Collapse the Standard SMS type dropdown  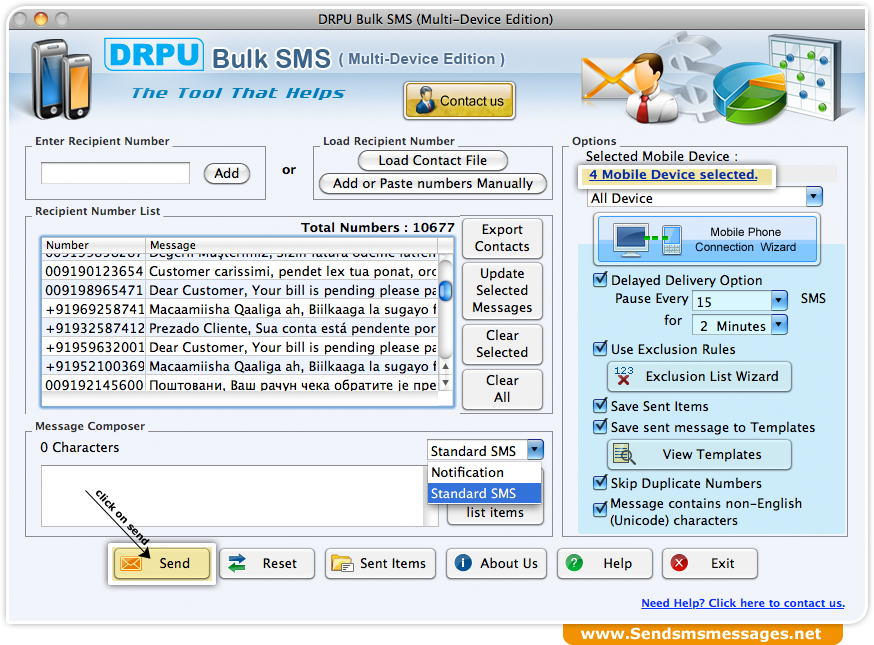coord(535,450)
